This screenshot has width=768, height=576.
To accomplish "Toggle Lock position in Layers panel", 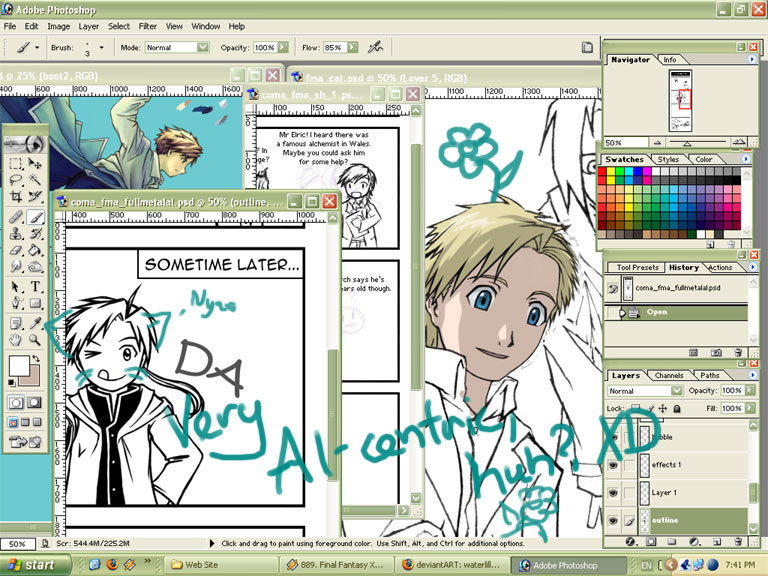I will 663,408.
